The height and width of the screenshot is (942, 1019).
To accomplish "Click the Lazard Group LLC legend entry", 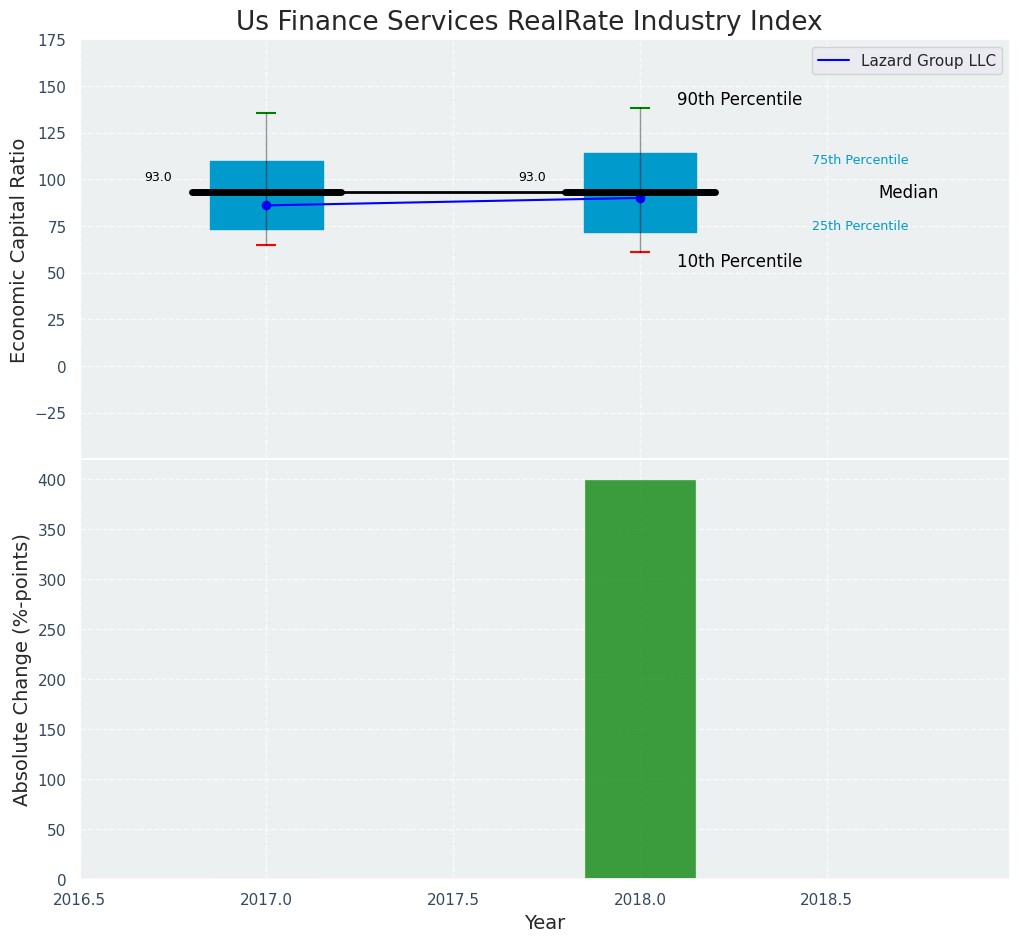I will tap(927, 61).
